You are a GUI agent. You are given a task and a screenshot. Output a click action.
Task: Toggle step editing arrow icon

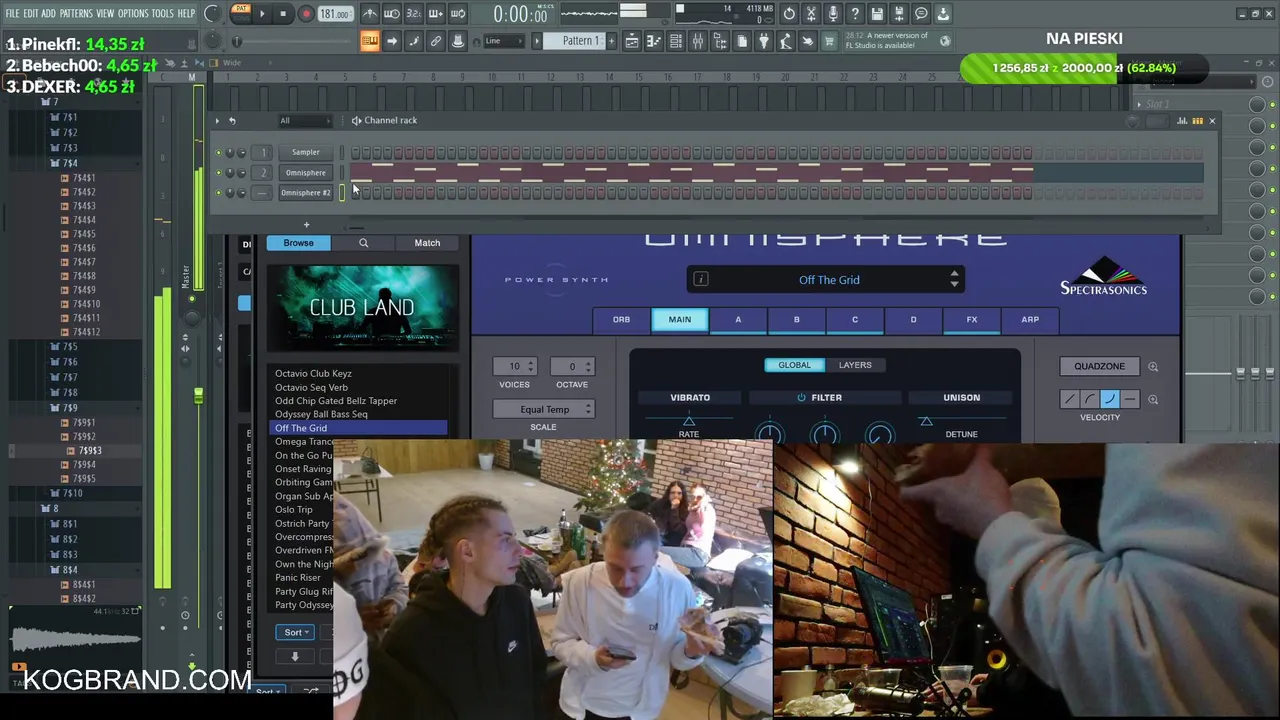pos(392,41)
